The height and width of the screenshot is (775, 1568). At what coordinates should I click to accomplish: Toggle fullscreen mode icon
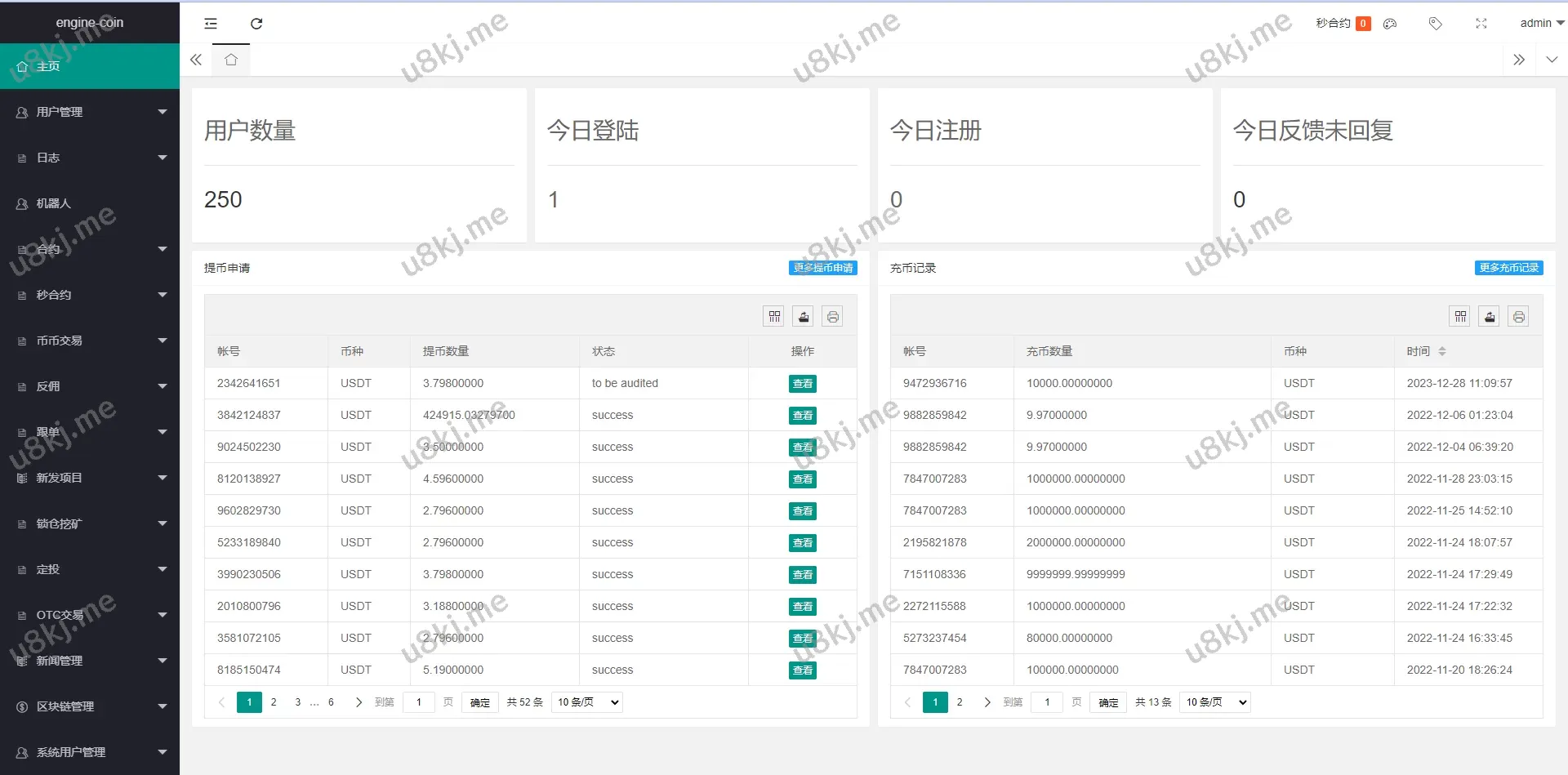pyautogui.click(x=1481, y=24)
